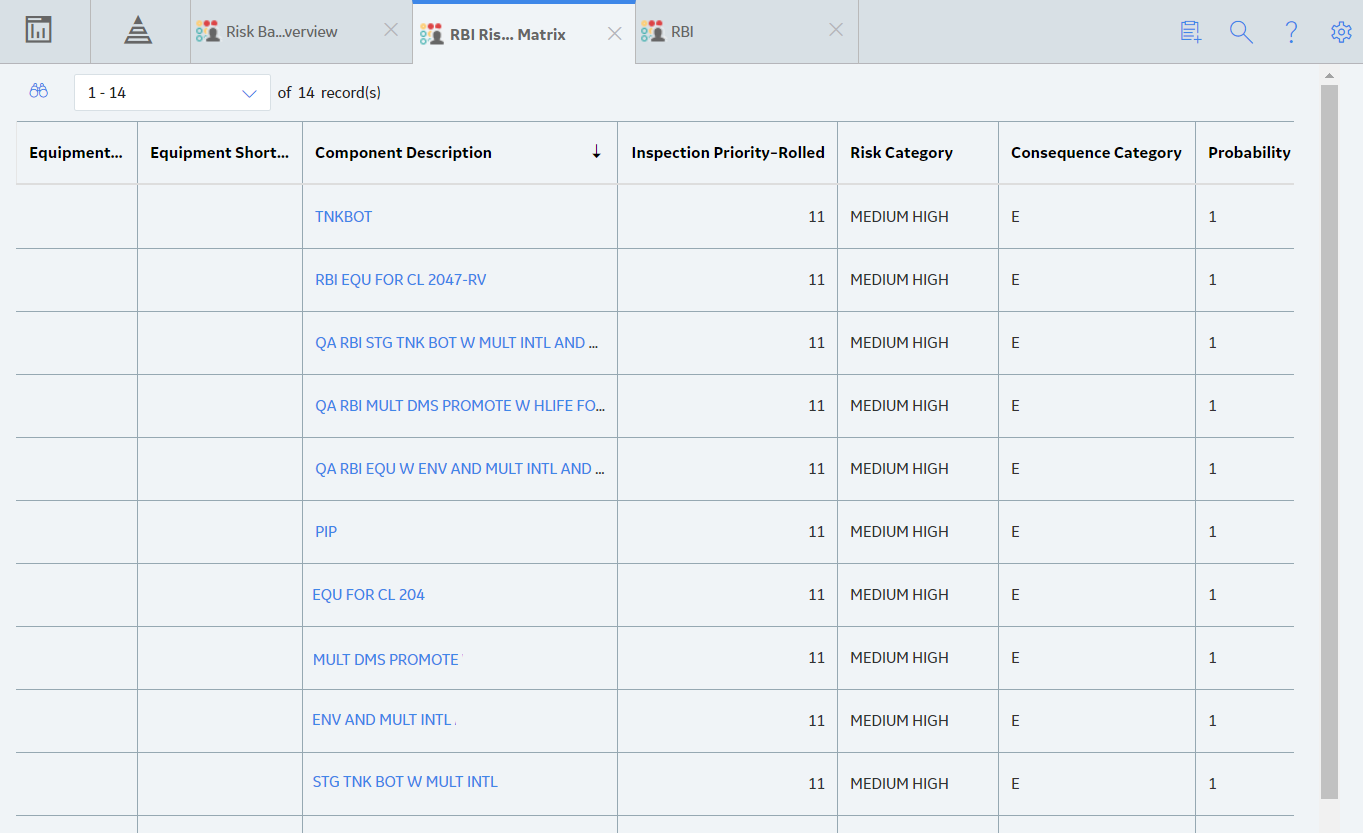This screenshot has width=1363, height=833.
Task: Open ENV AND MULT INTL link
Action: click(382, 719)
